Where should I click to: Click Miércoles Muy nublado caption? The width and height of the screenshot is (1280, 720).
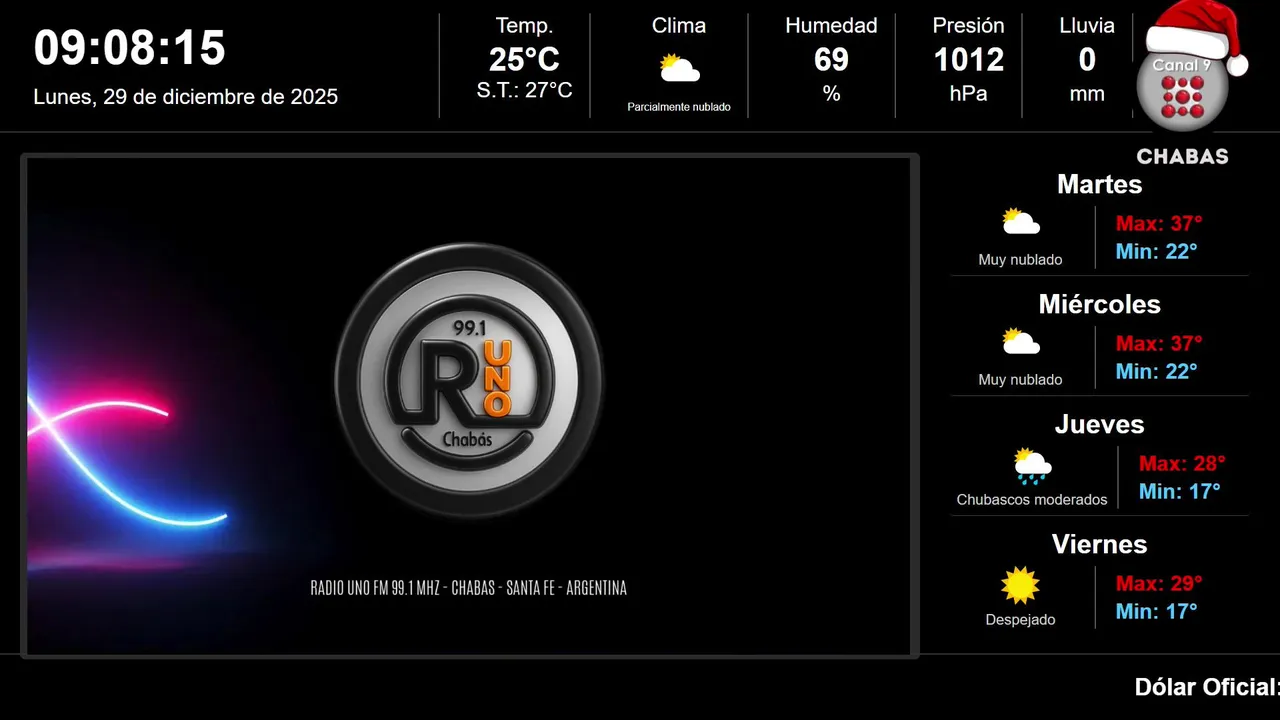point(1020,380)
